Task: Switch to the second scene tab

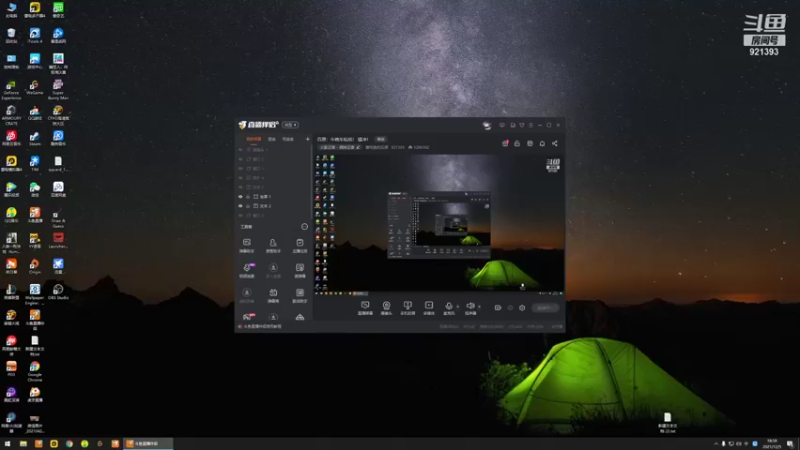Action: point(272,139)
